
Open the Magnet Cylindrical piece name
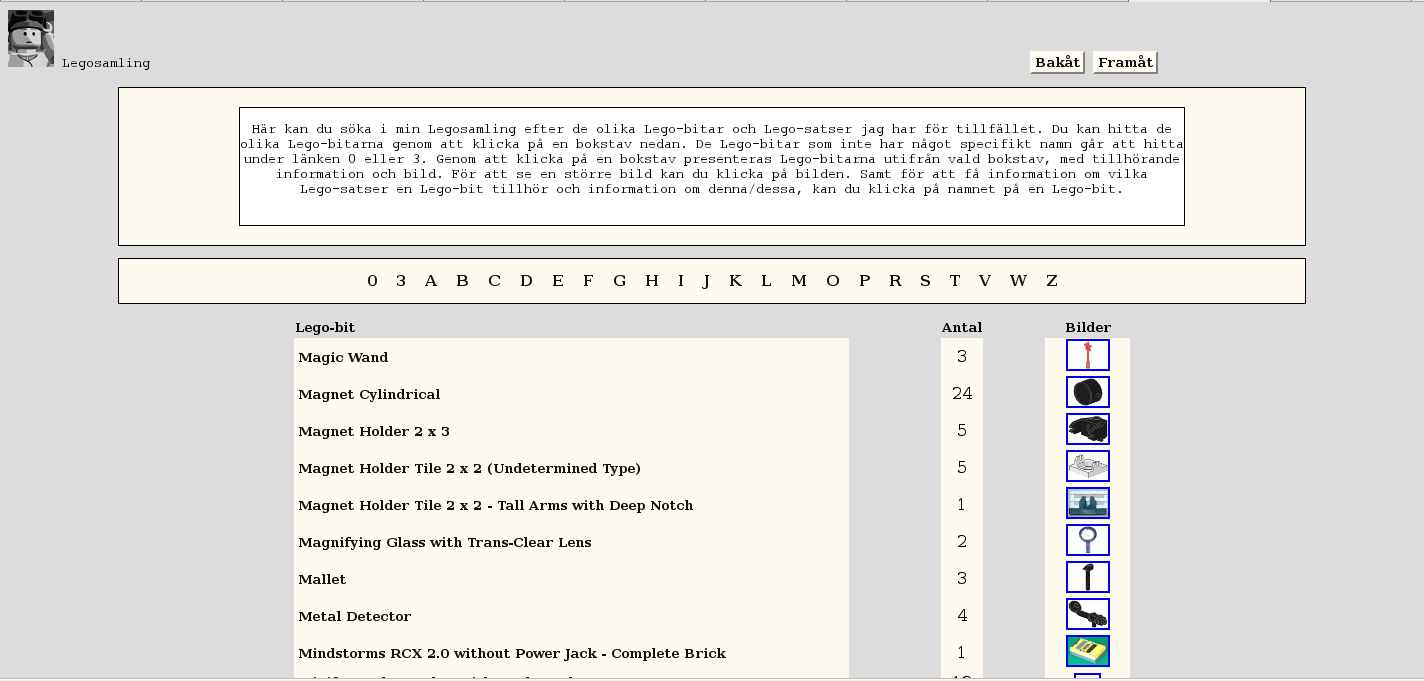pos(369,394)
